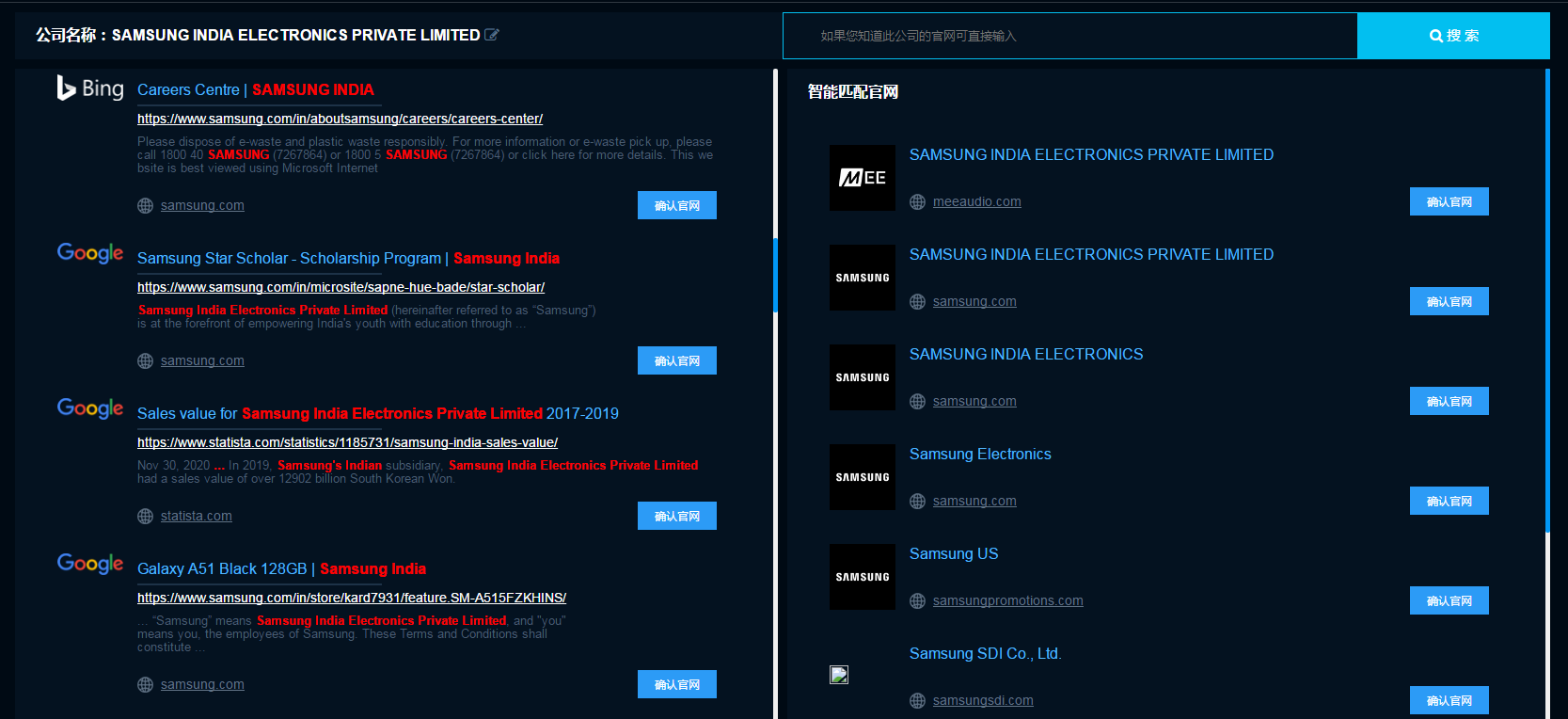The width and height of the screenshot is (1568, 719).
Task: Click the statista.com domain link
Action: click(197, 516)
